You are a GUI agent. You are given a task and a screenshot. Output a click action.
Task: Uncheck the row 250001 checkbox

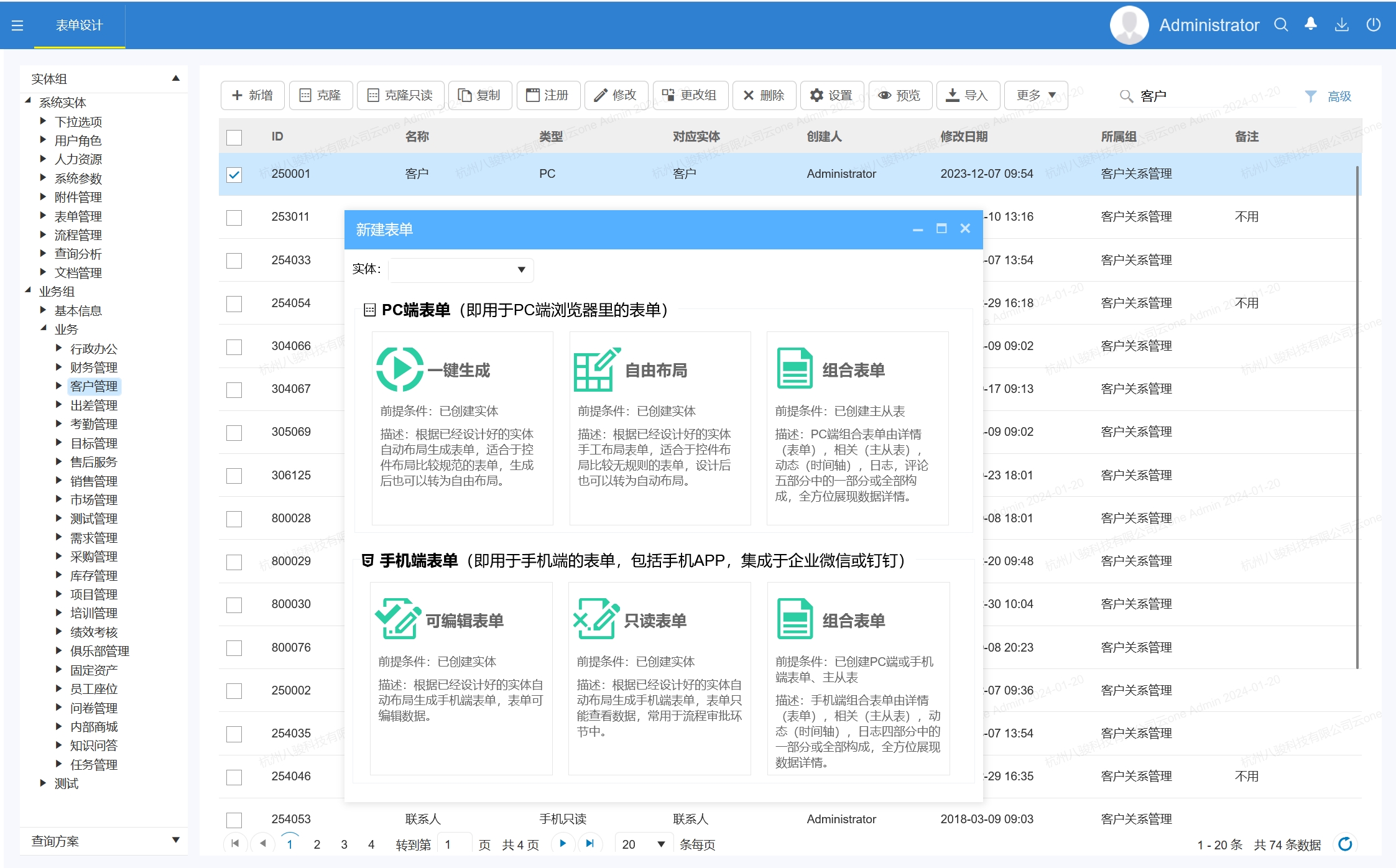point(234,175)
